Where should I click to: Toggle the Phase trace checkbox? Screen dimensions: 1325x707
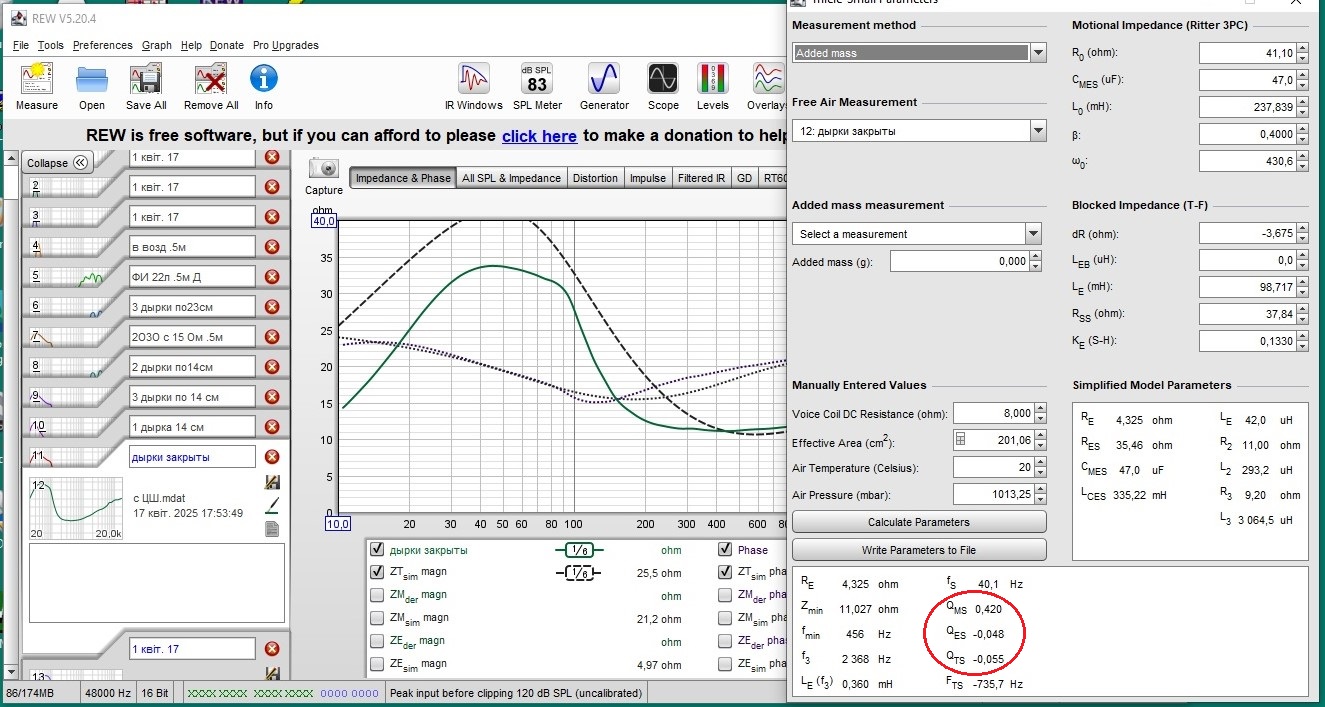pos(725,550)
